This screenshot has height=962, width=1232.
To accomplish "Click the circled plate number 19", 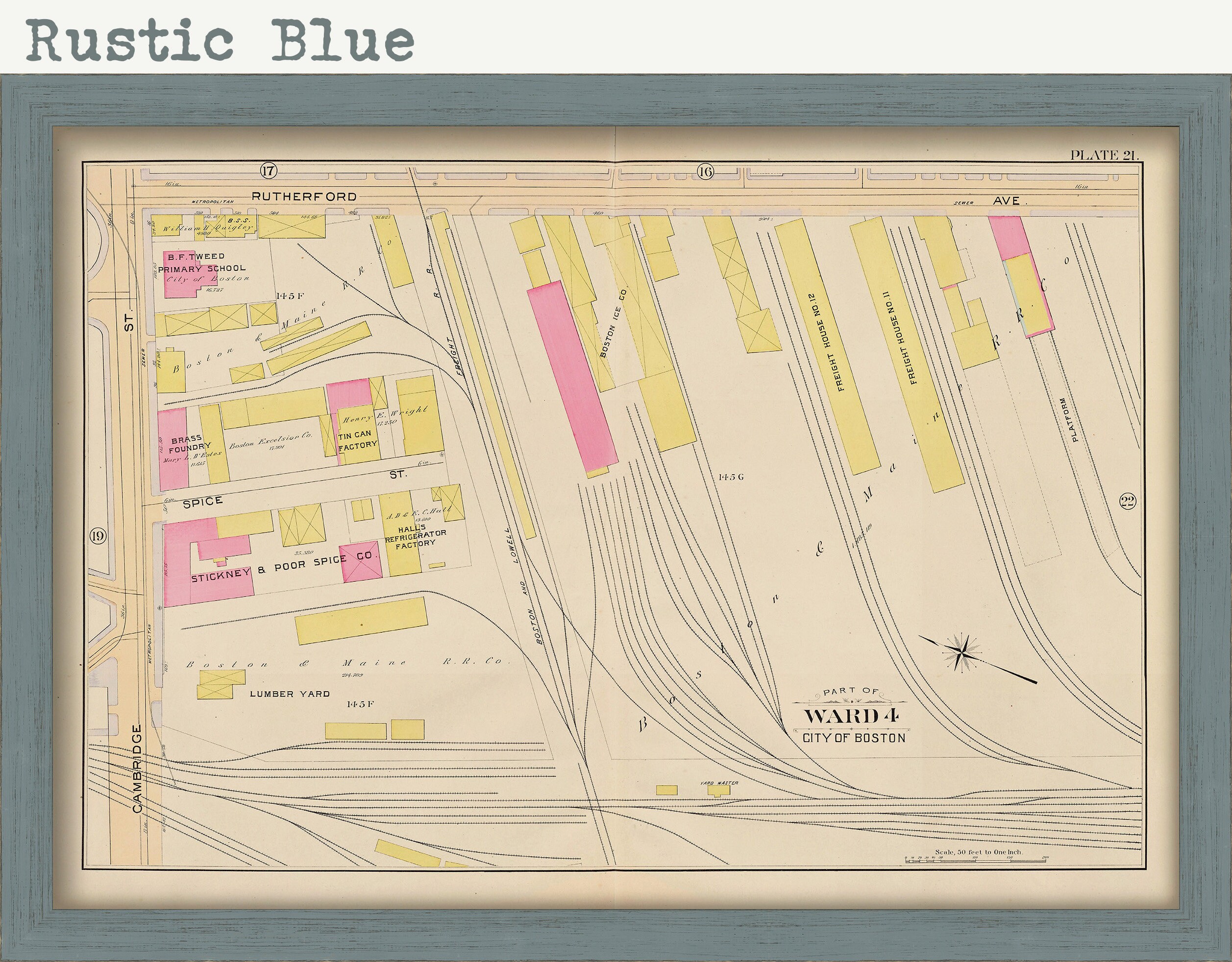I will 98,535.
